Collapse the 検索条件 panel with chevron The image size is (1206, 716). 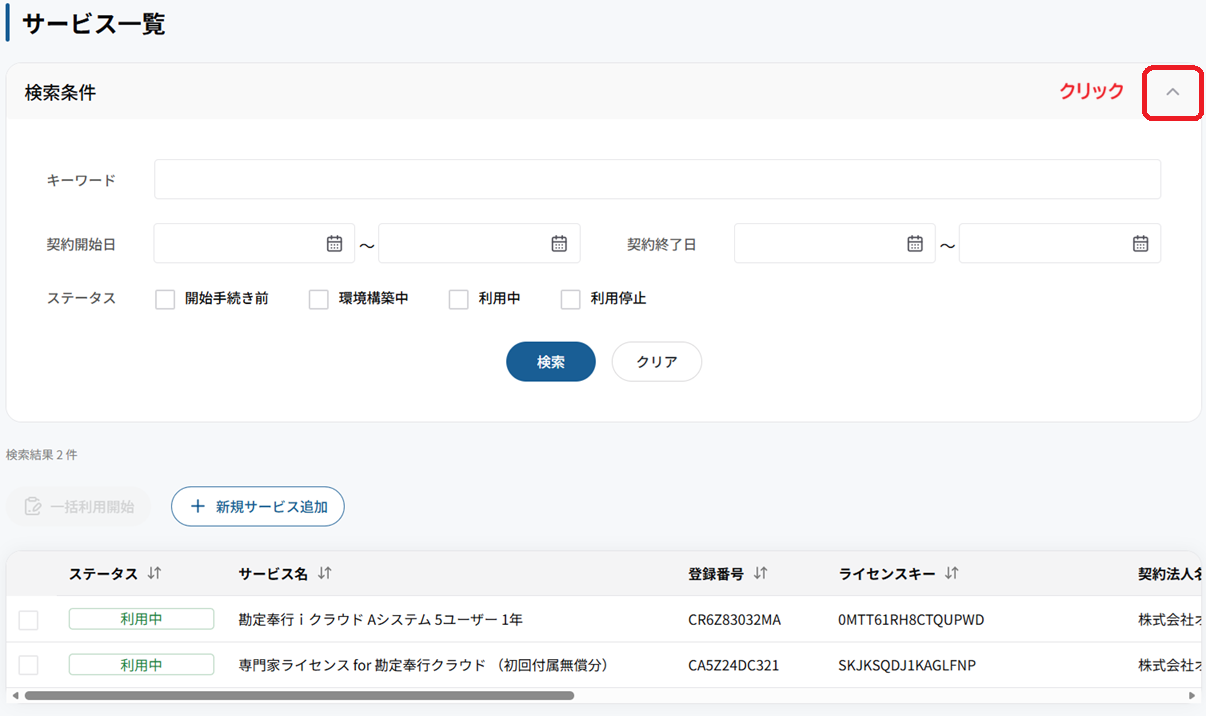pyautogui.click(x=1173, y=92)
